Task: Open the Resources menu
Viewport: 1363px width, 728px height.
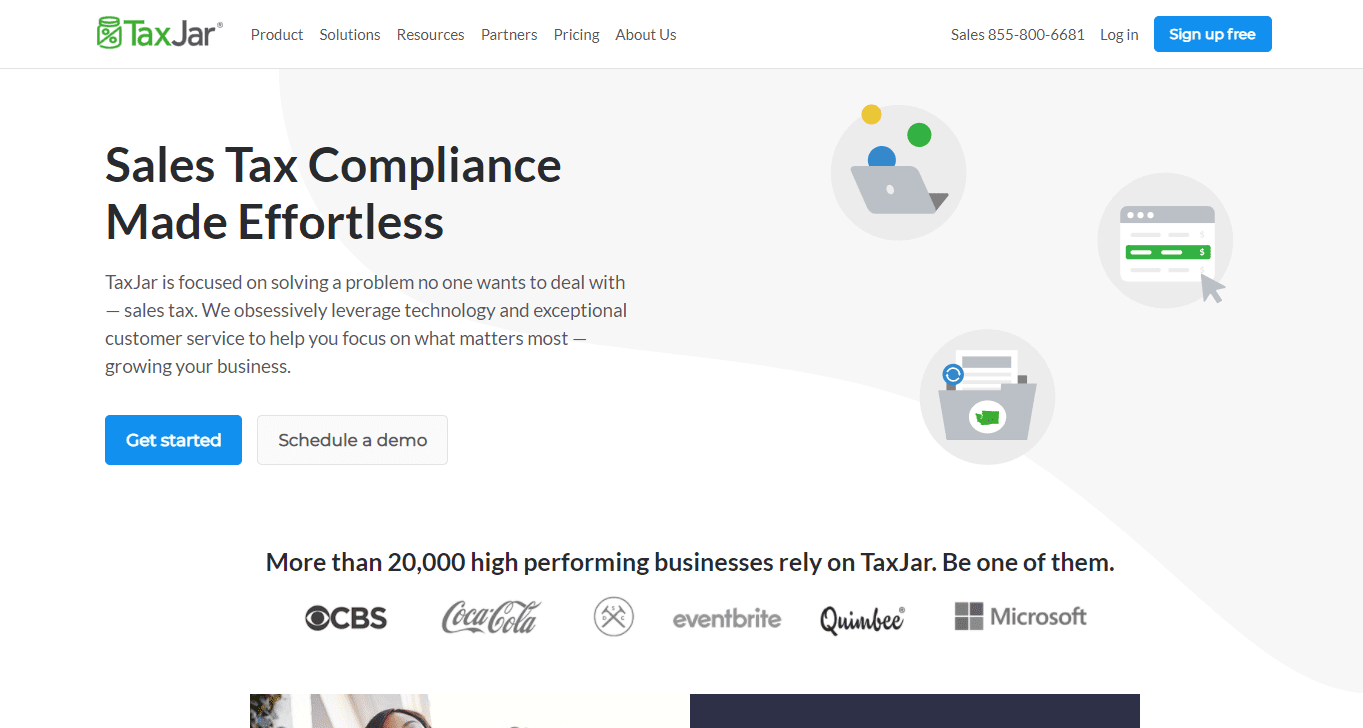Action: pyautogui.click(x=430, y=34)
